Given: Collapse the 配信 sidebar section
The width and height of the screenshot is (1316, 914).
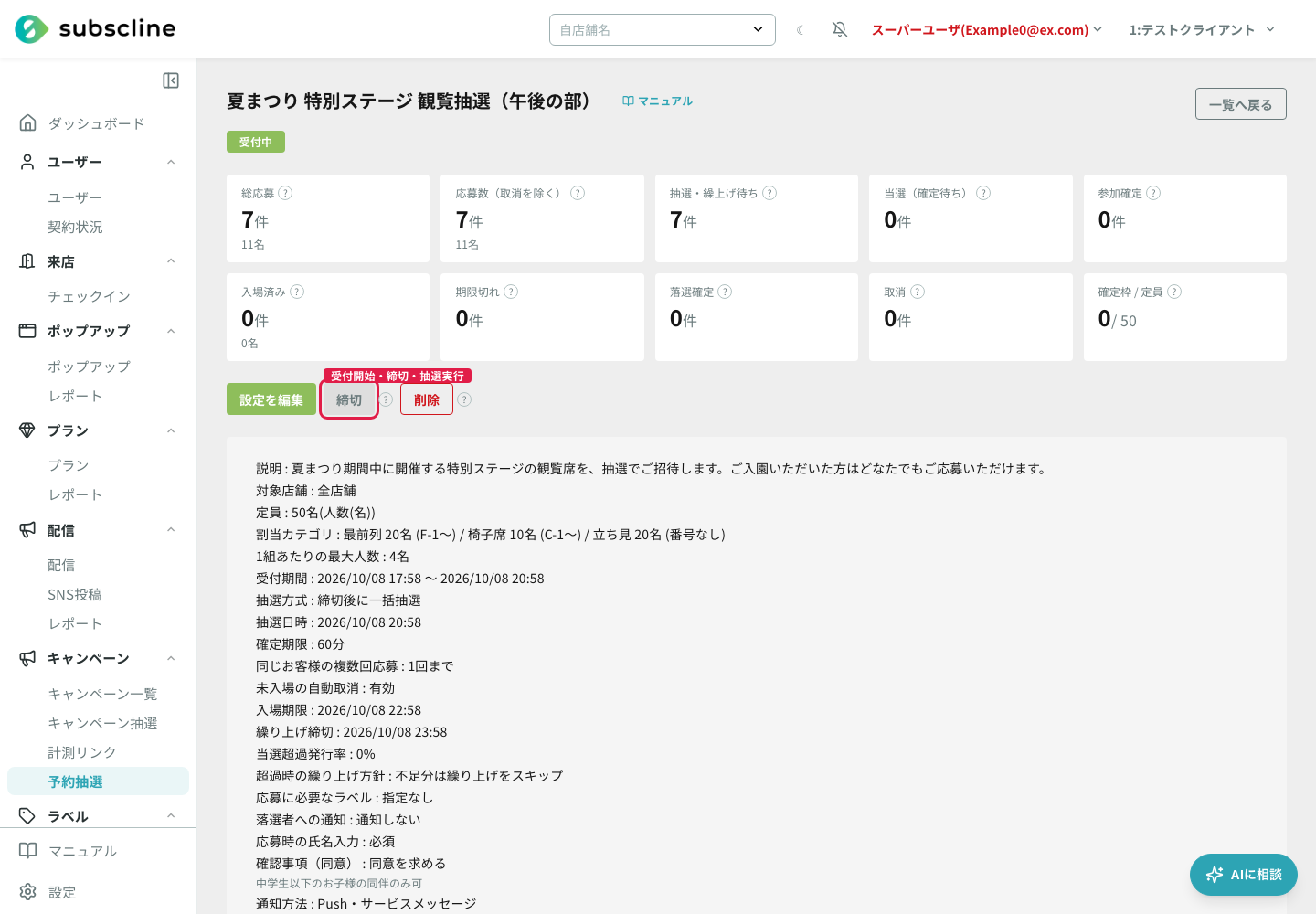Looking at the screenshot, I should [x=171, y=530].
